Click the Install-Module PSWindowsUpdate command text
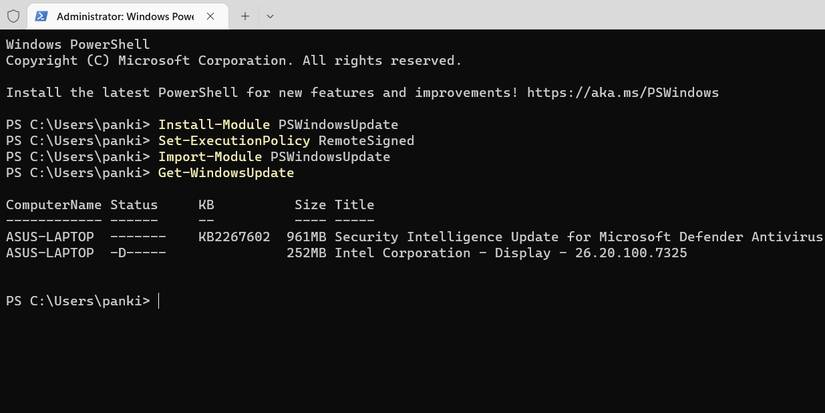The height and width of the screenshot is (413, 825). pos(278,125)
